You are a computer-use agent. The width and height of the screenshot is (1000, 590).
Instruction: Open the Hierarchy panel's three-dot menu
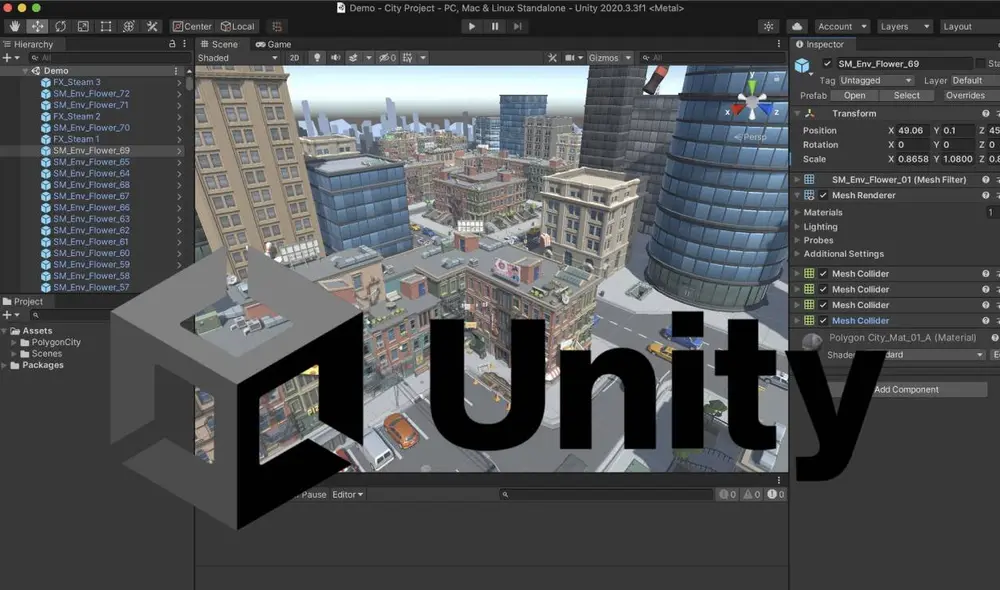pos(184,44)
